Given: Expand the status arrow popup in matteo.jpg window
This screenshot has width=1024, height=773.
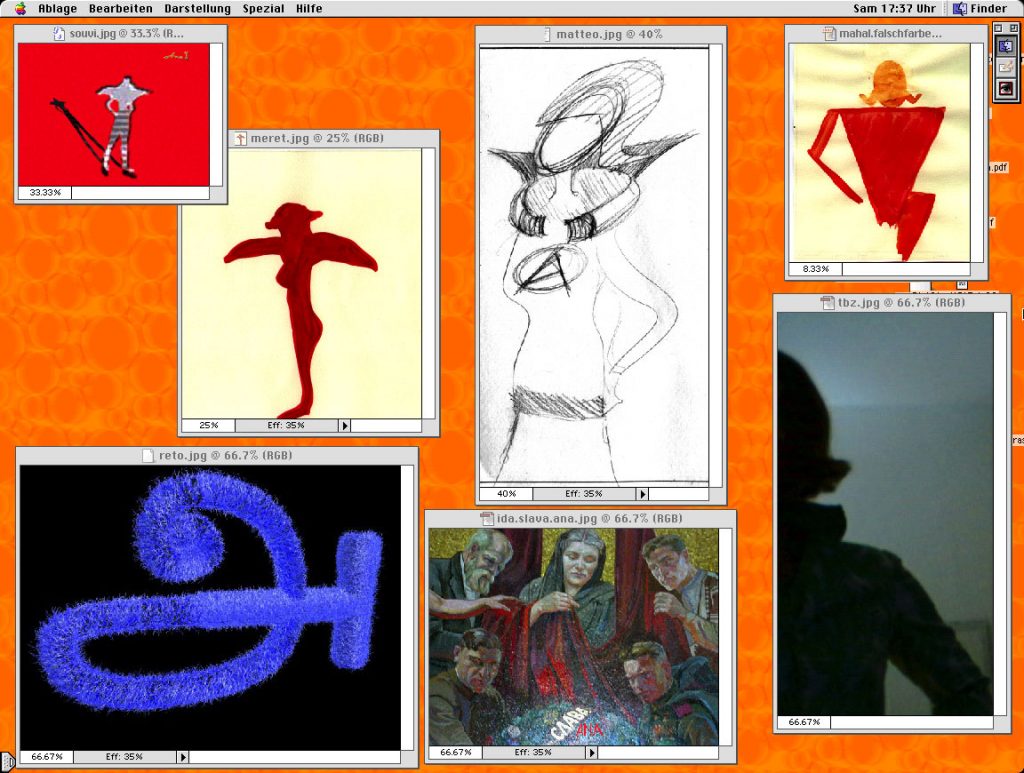Looking at the screenshot, I should tap(643, 494).
